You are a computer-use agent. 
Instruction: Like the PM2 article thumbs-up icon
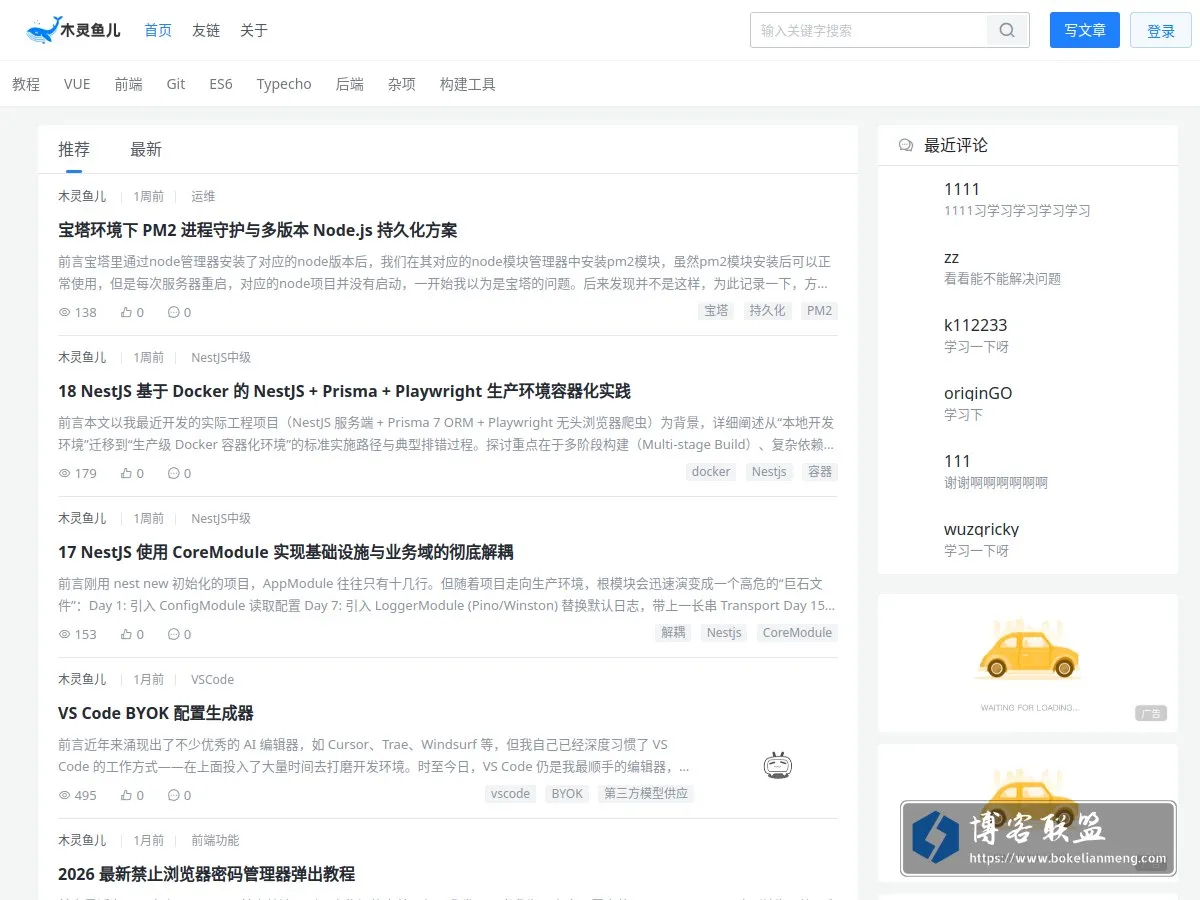click(126, 312)
